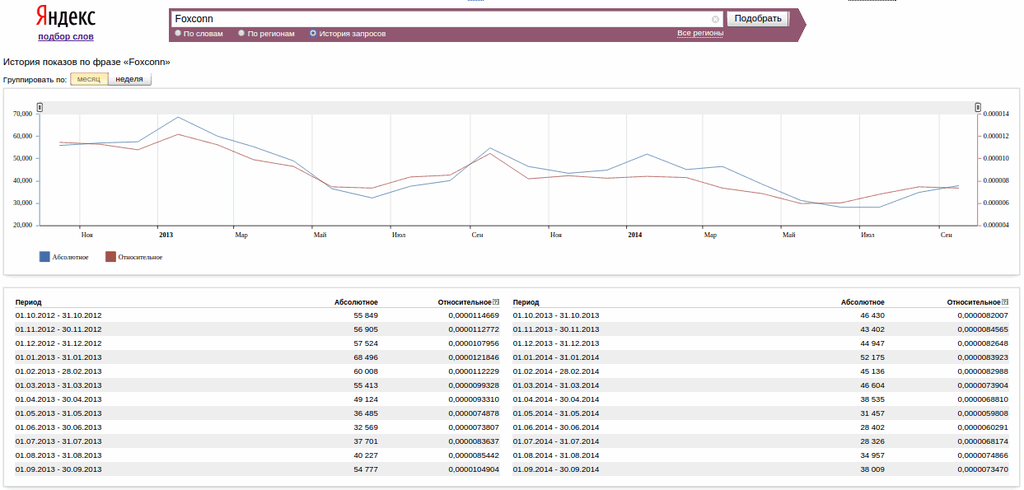Group the history by месяц
The height and width of the screenshot is (490, 1024).
tap(89, 79)
